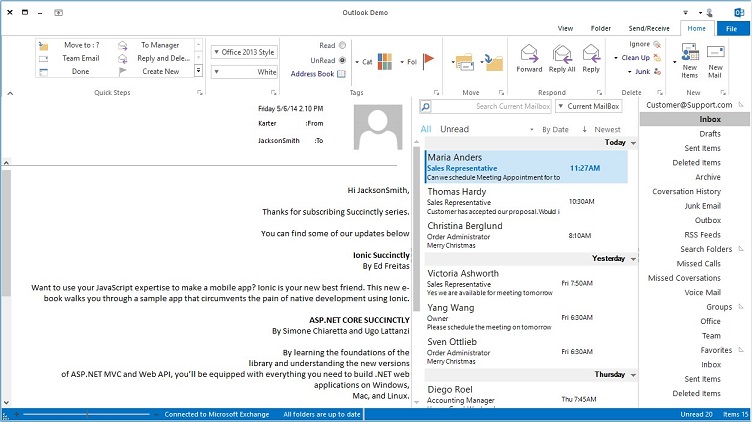Open the File tab
The height and width of the screenshot is (422, 752).
pyautogui.click(x=731, y=29)
